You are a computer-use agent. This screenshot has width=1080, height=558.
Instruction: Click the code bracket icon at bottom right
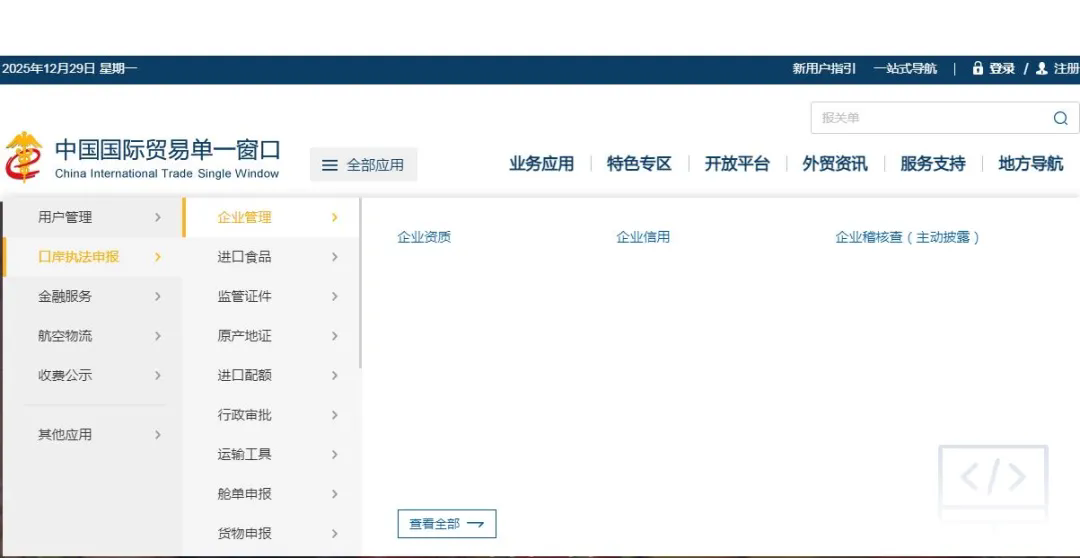point(992,478)
